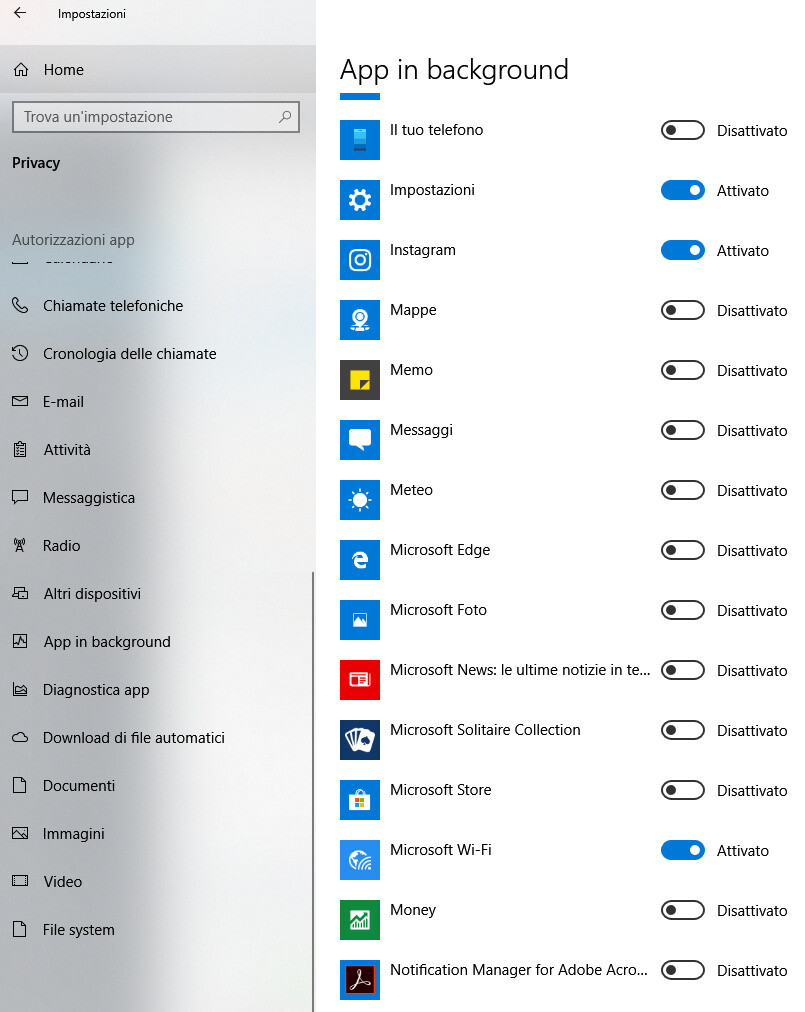Click the Microsoft Foto app icon

[360, 620]
